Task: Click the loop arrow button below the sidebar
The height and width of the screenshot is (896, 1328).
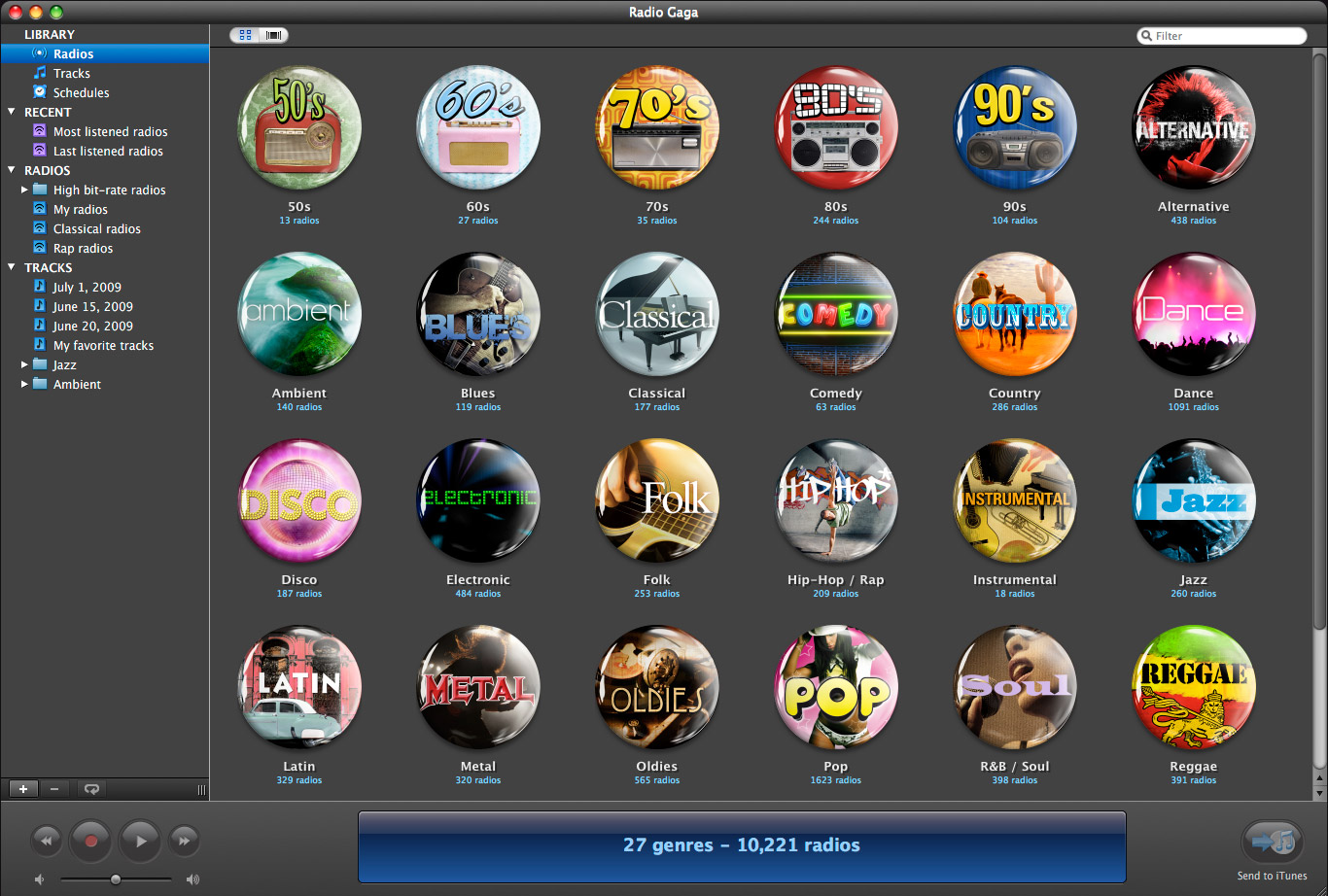Action: click(x=91, y=789)
